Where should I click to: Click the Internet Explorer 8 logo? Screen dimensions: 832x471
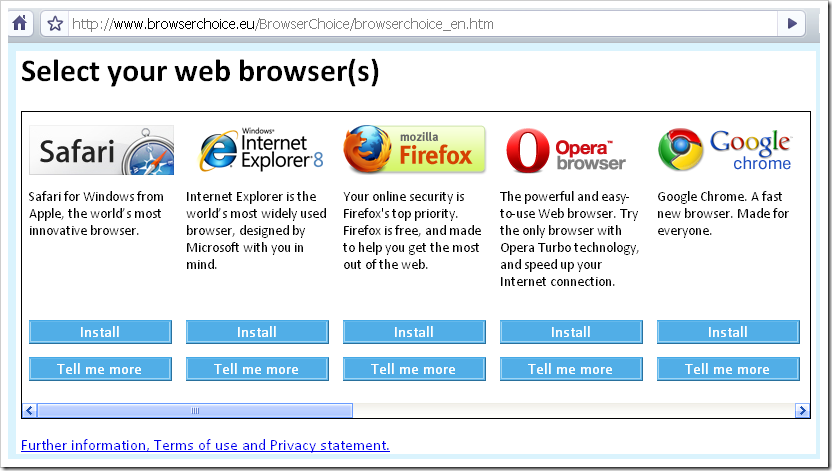tap(260, 150)
